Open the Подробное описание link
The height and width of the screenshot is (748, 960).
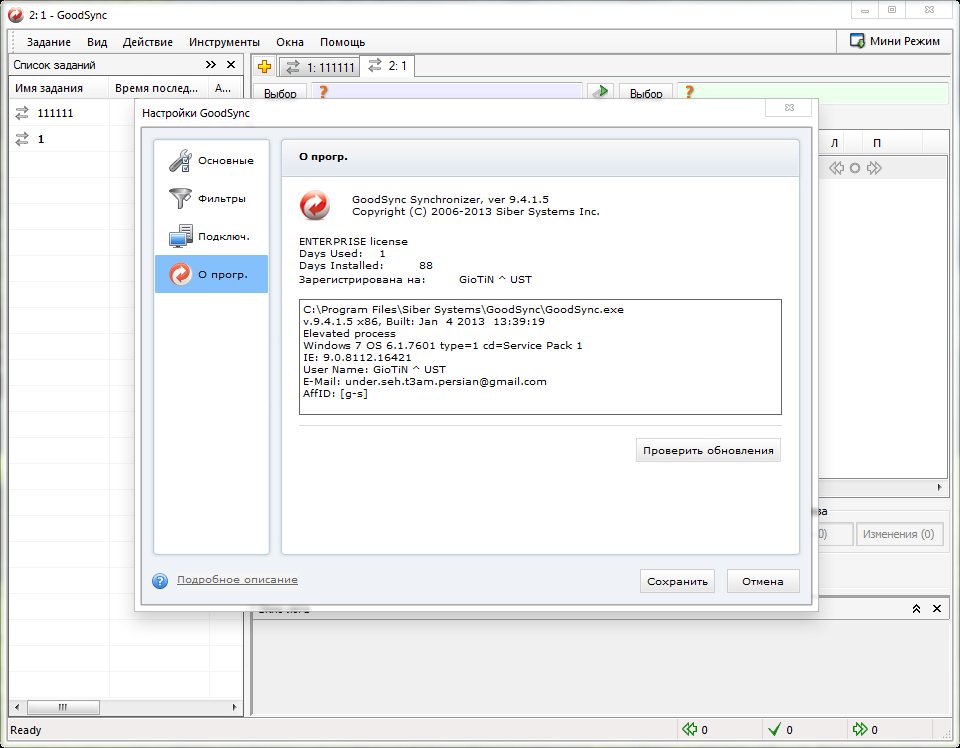(x=237, y=580)
